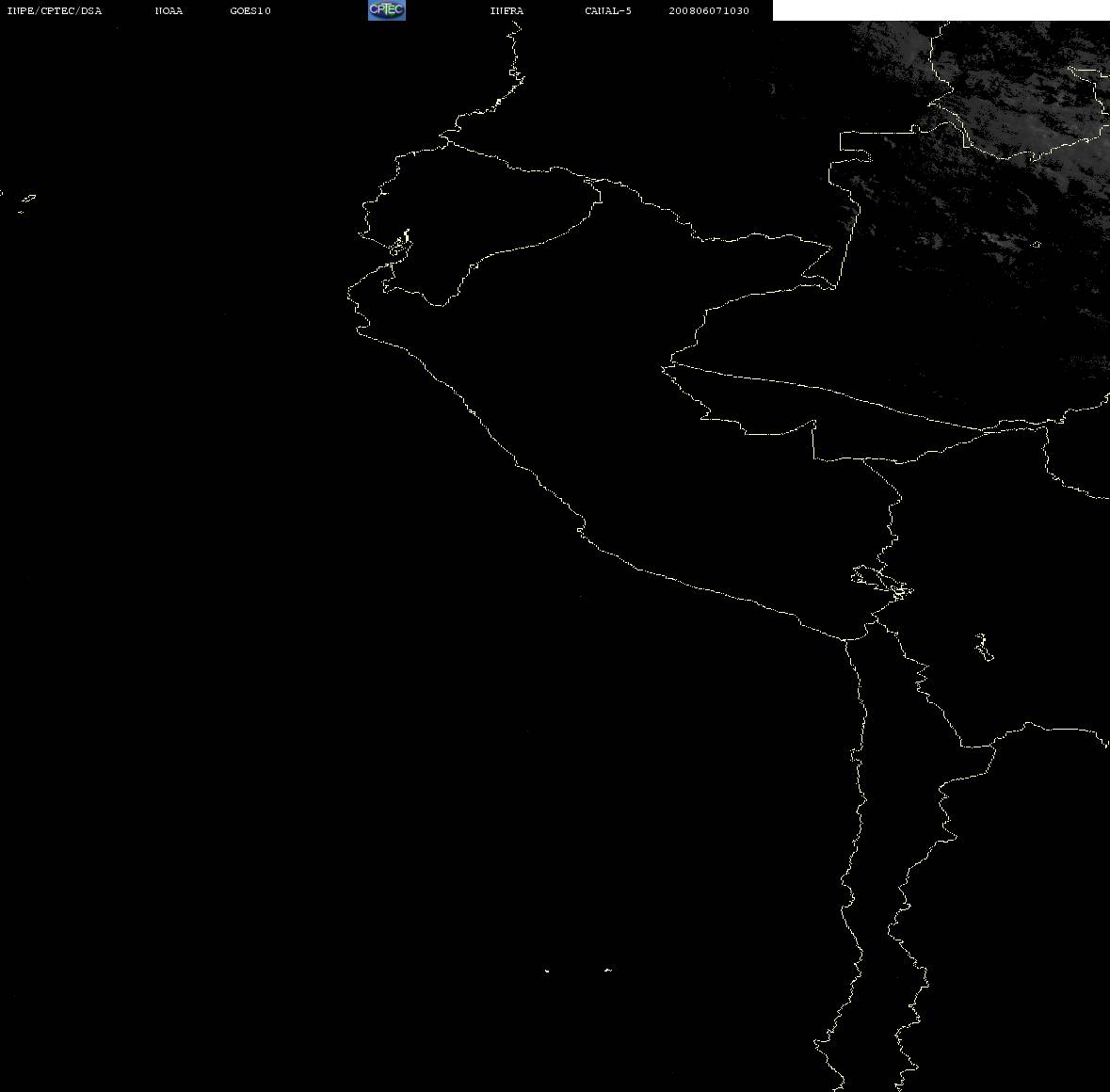1110x1092 pixels.
Task: Click the 200806071030 timestamp
Action: (709, 10)
